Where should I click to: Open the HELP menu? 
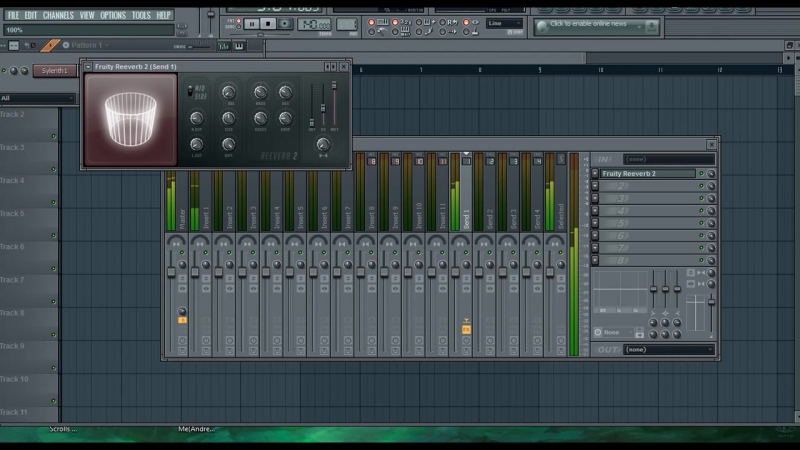[163, 15]
